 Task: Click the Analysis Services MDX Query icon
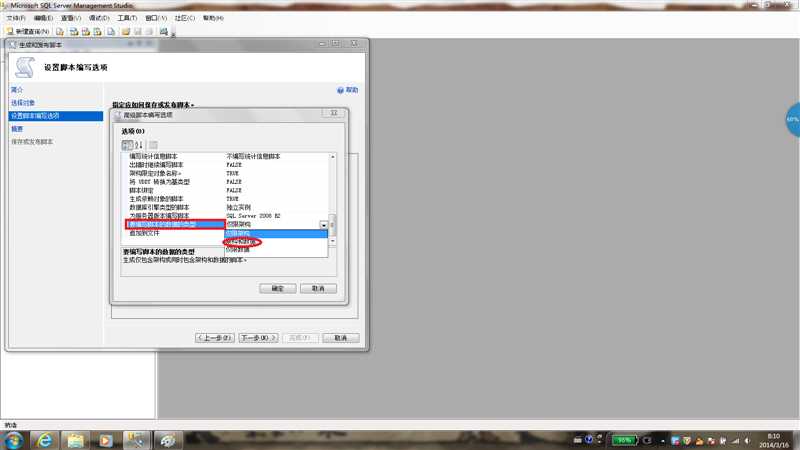[74, 32]
